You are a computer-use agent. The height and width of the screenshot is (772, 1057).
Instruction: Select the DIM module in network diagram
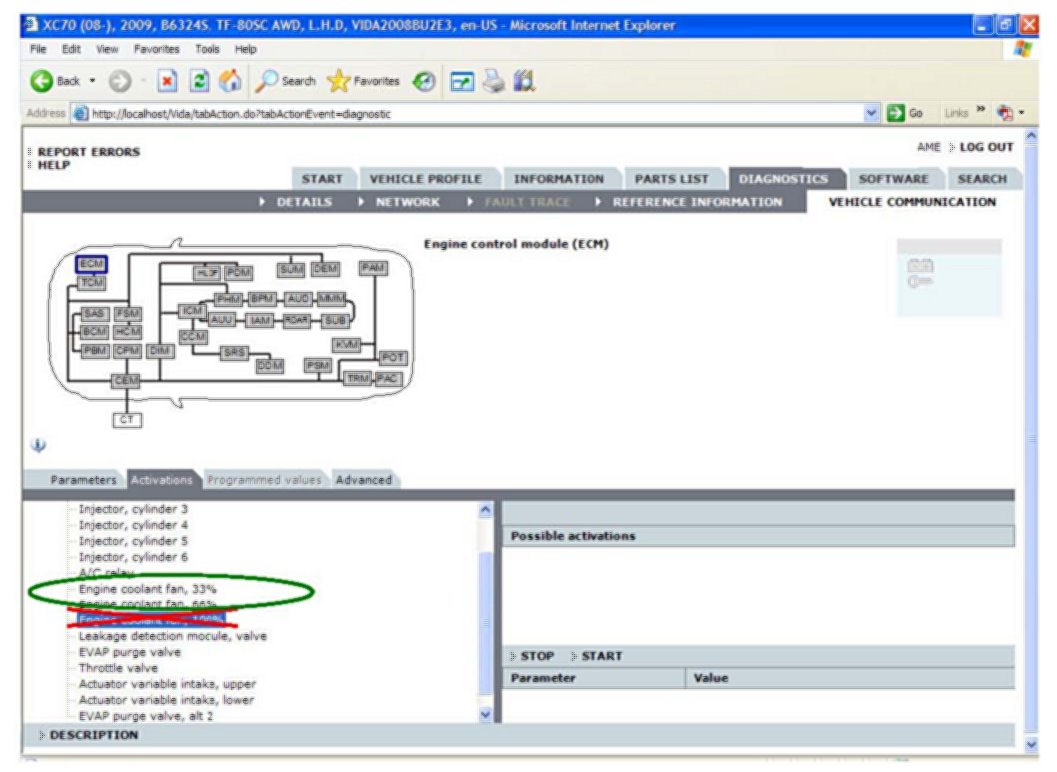pos(160,351)
